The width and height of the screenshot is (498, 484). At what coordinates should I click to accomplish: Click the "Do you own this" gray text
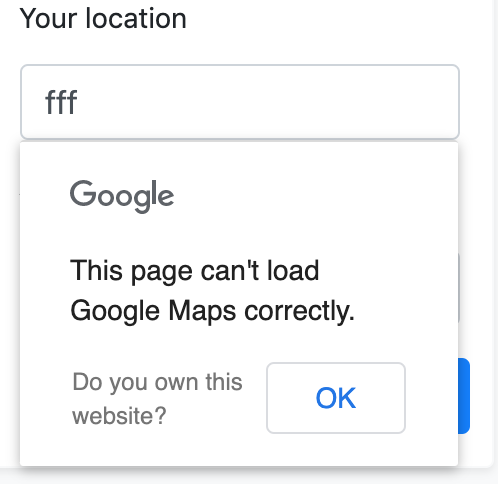click(157, 382)
